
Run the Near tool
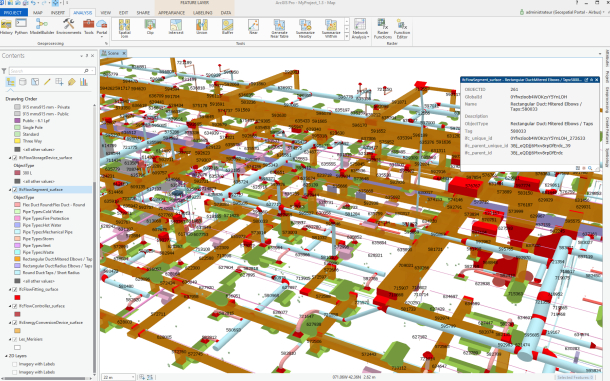click(253, 27)
